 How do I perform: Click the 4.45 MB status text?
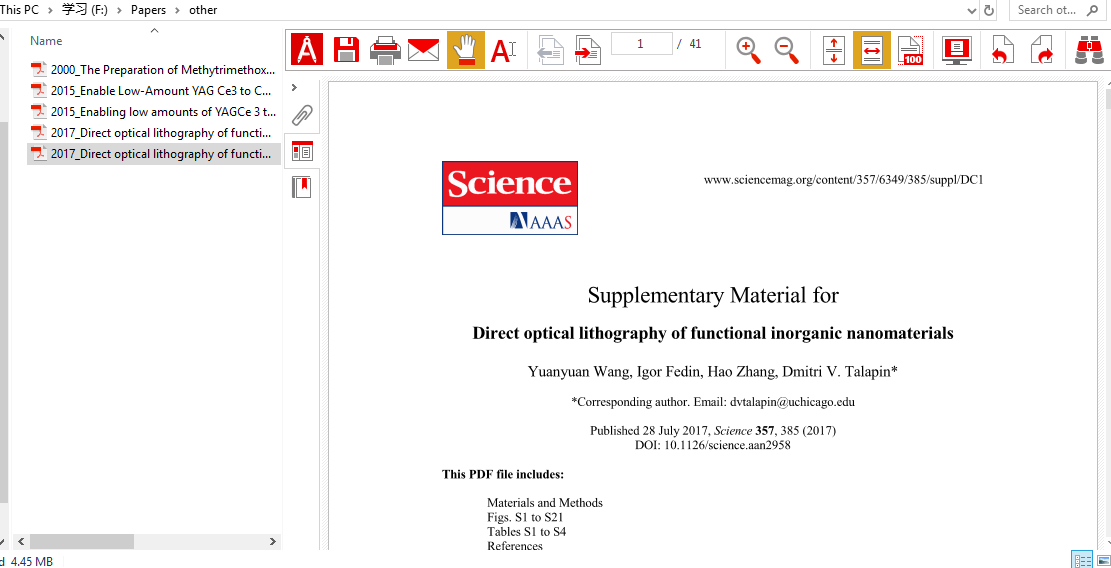click(32, 562)
